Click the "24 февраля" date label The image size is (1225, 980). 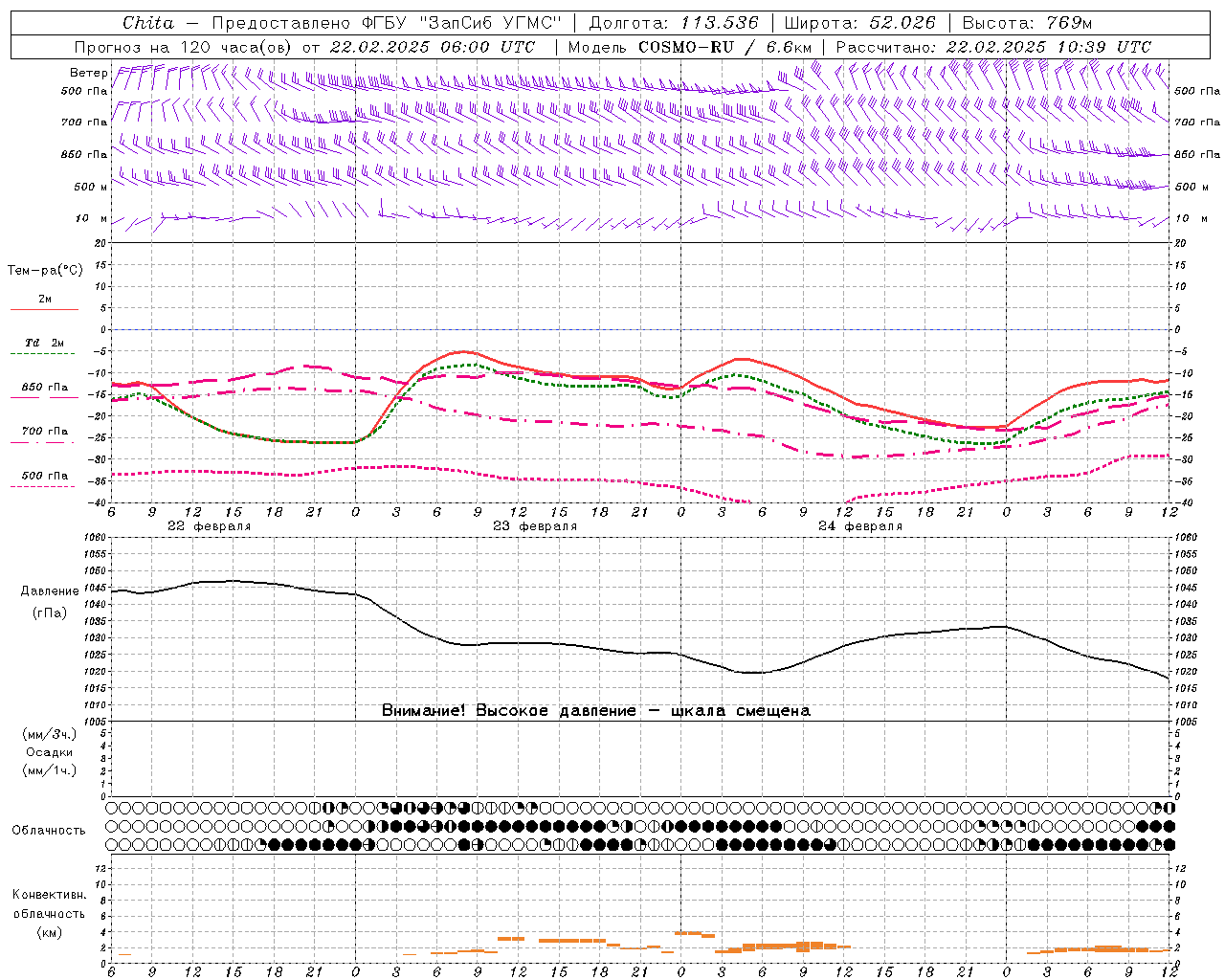tap(860, 526)
